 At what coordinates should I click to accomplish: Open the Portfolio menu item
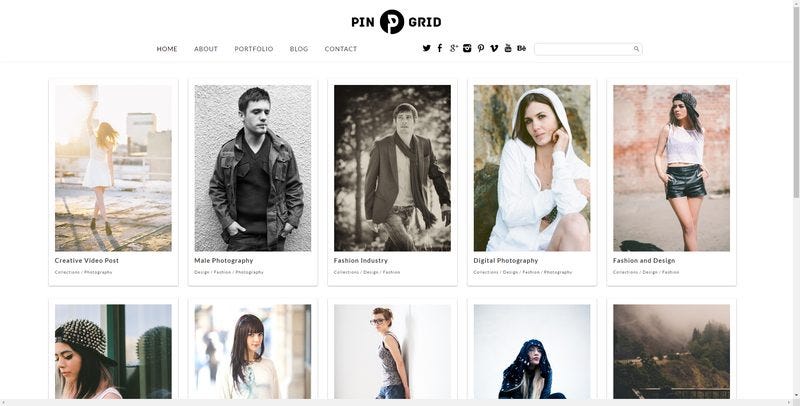254,49
